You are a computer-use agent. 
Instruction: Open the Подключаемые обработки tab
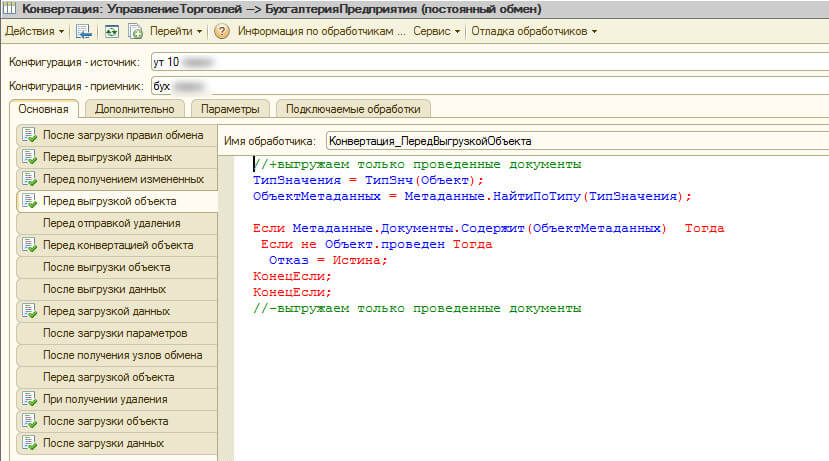352,109
